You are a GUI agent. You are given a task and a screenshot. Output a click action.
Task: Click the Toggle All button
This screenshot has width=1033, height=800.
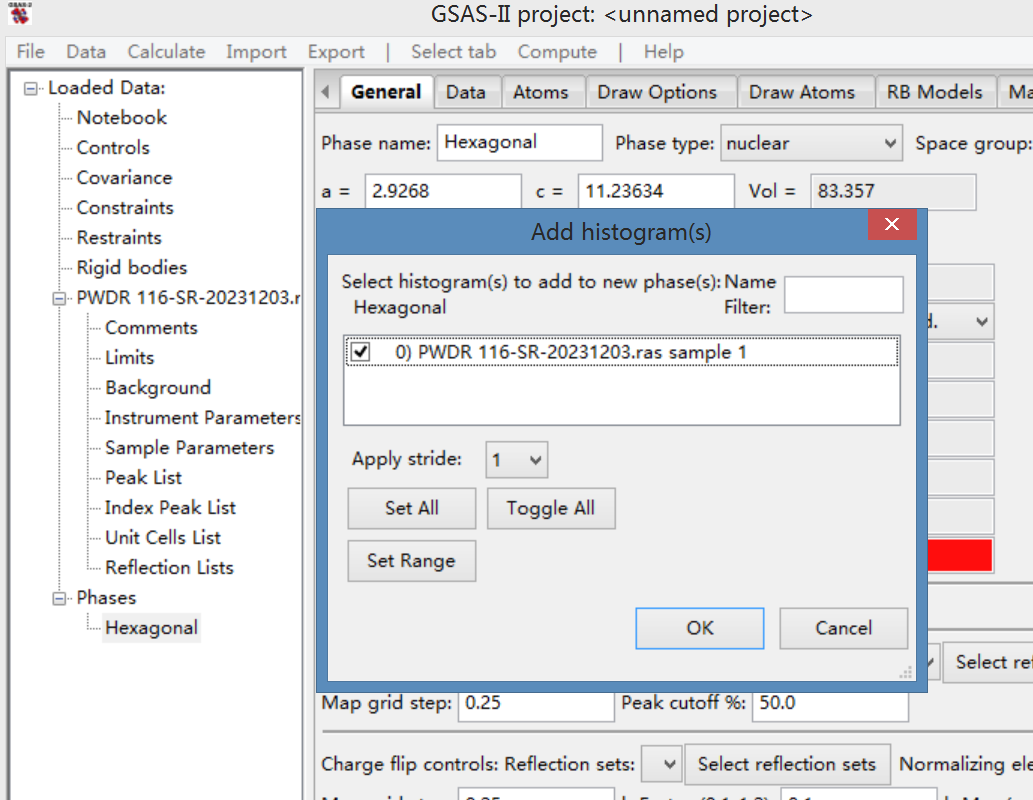point(550,508)
